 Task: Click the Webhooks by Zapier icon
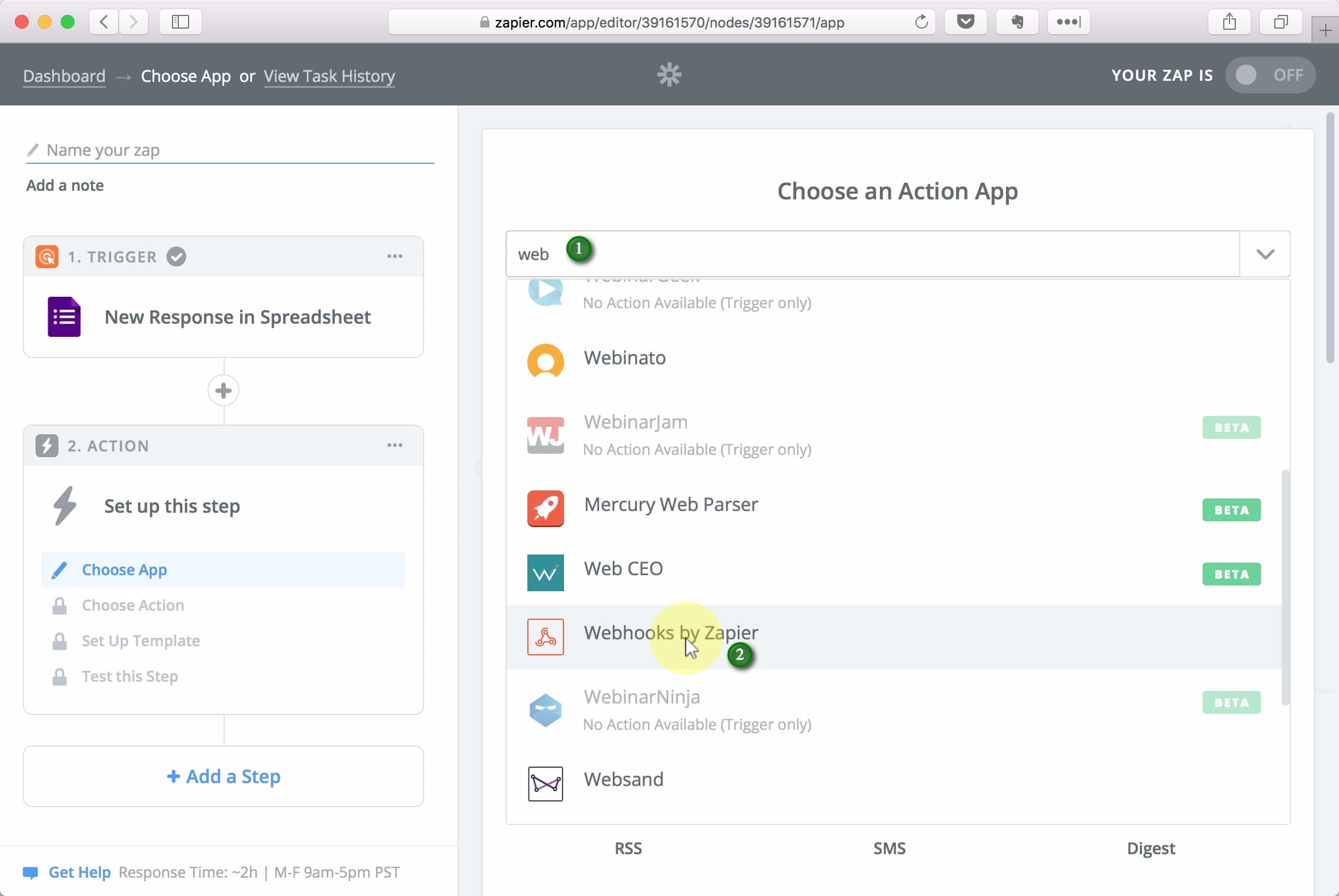coord(545,636)
